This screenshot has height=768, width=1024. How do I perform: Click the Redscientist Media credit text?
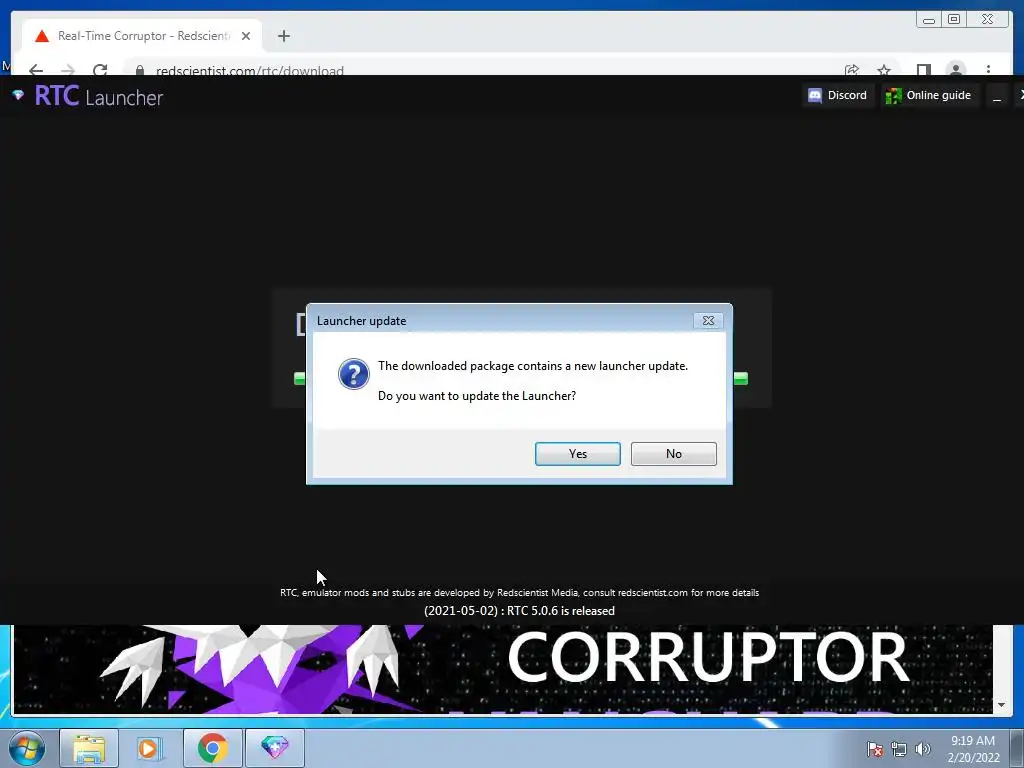coord(519,592)
